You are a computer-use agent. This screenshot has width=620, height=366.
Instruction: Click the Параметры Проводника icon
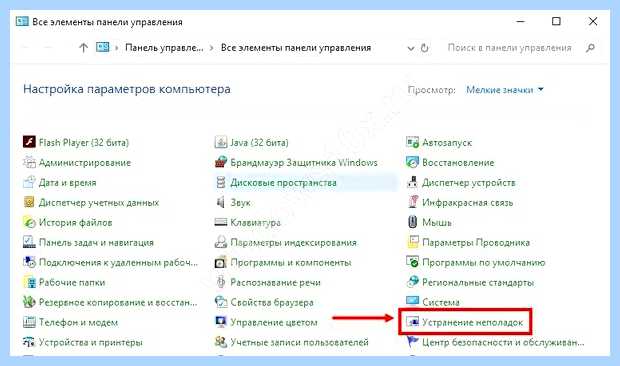412,242
